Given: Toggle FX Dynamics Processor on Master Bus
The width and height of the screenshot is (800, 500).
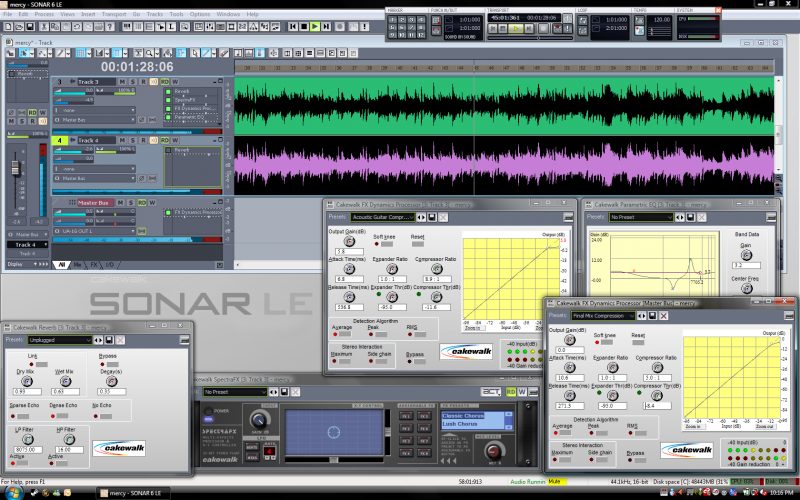Looking at the screenshot, I should pos(168,213).
